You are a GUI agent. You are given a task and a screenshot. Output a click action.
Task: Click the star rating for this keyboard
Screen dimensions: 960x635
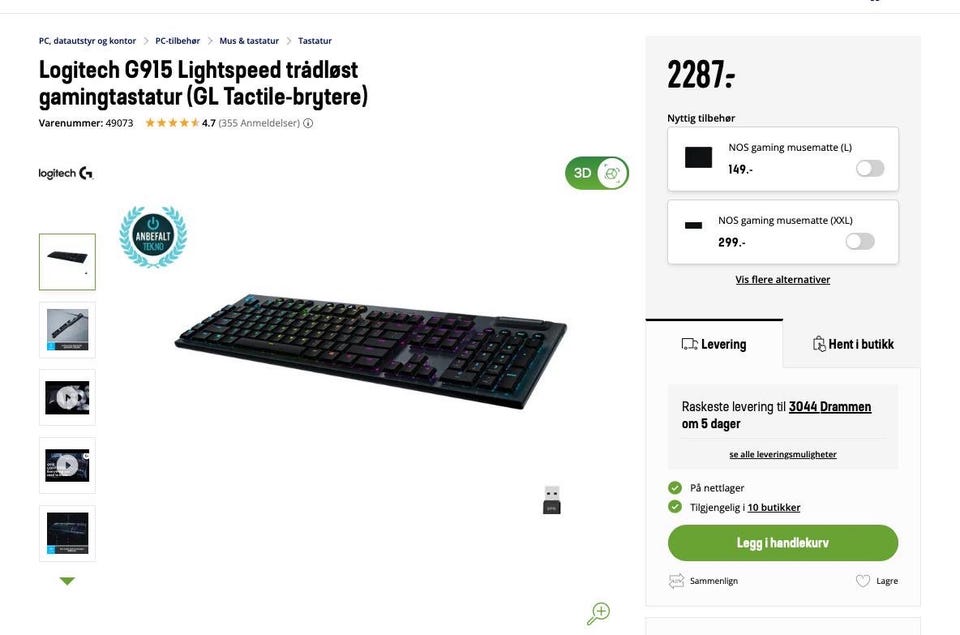(x=172, y=123)
